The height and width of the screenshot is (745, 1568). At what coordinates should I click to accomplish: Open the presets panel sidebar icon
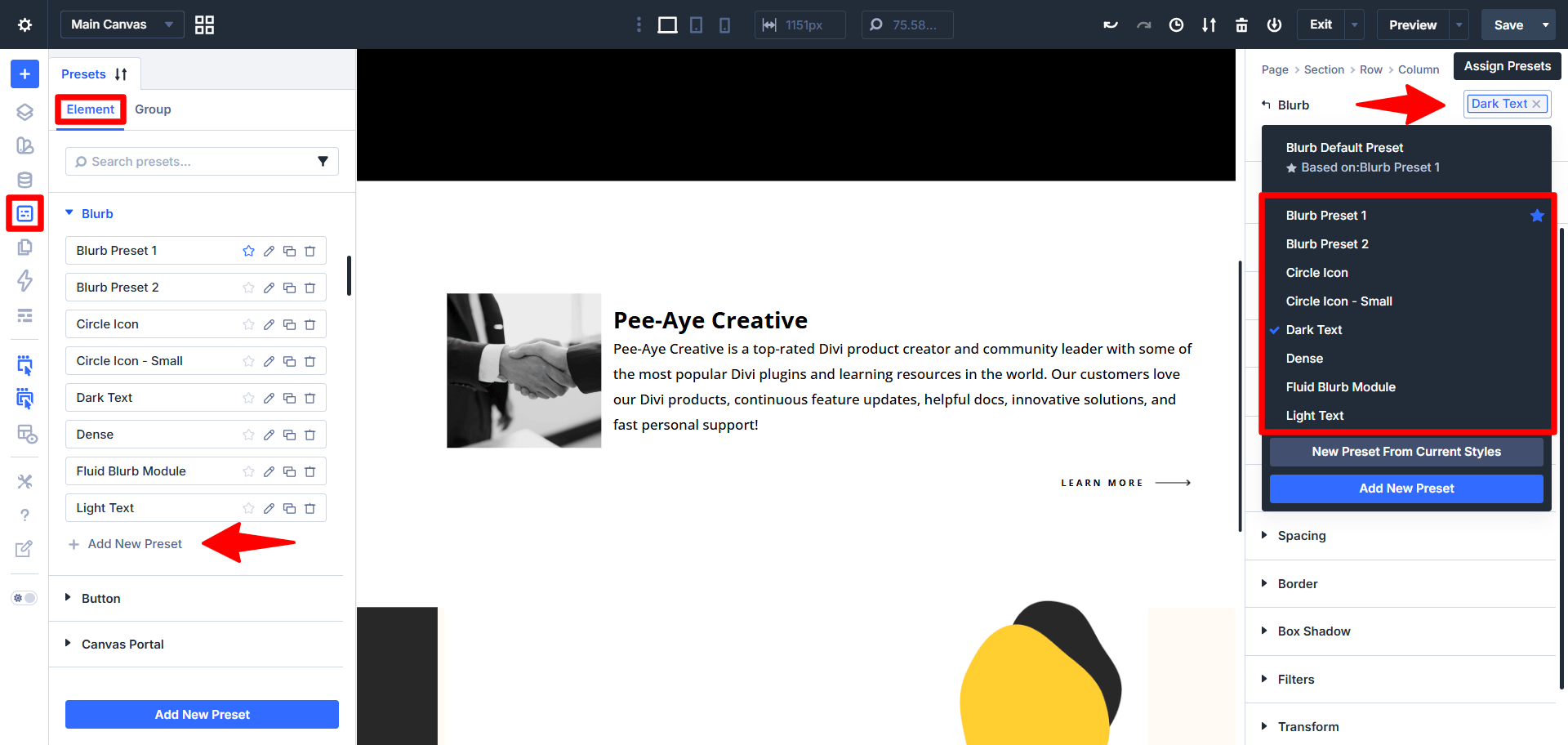click(x=24, y=213)
